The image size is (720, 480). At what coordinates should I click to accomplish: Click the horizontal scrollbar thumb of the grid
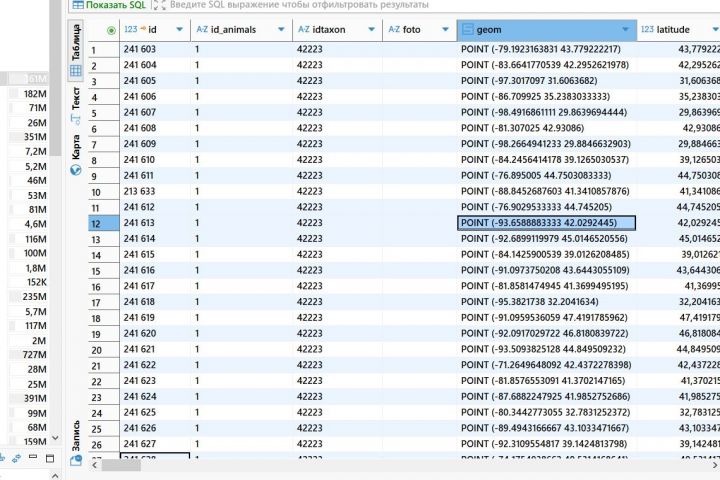click(121, 466)
